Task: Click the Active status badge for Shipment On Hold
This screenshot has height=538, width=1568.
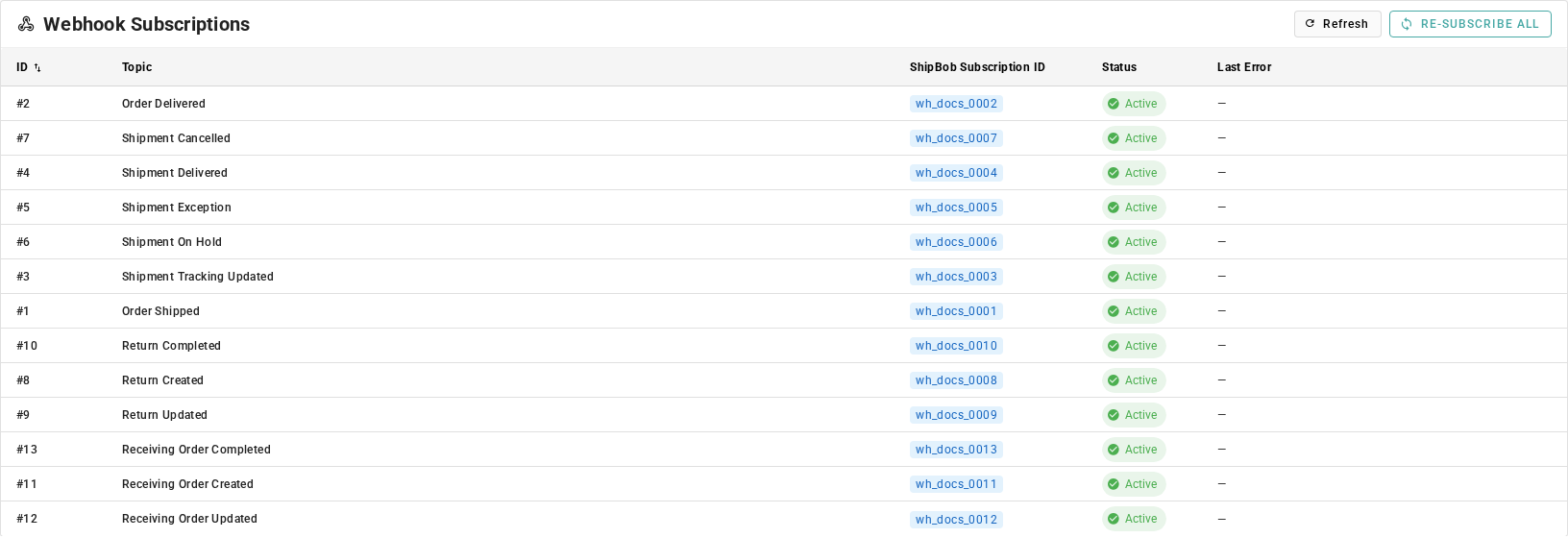Action: (x=1134, y=242)
